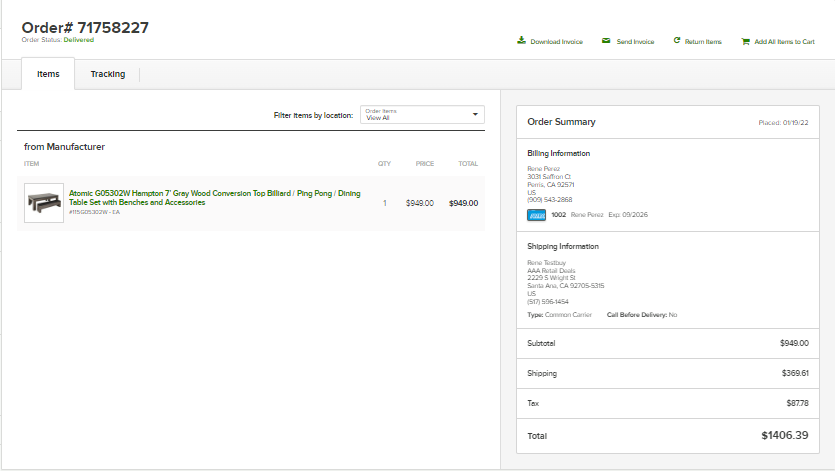Image resolution: width=835 pixels, height=471 pixels.
Task: Select billing name Rene Perez
Action: coord(543,169)
